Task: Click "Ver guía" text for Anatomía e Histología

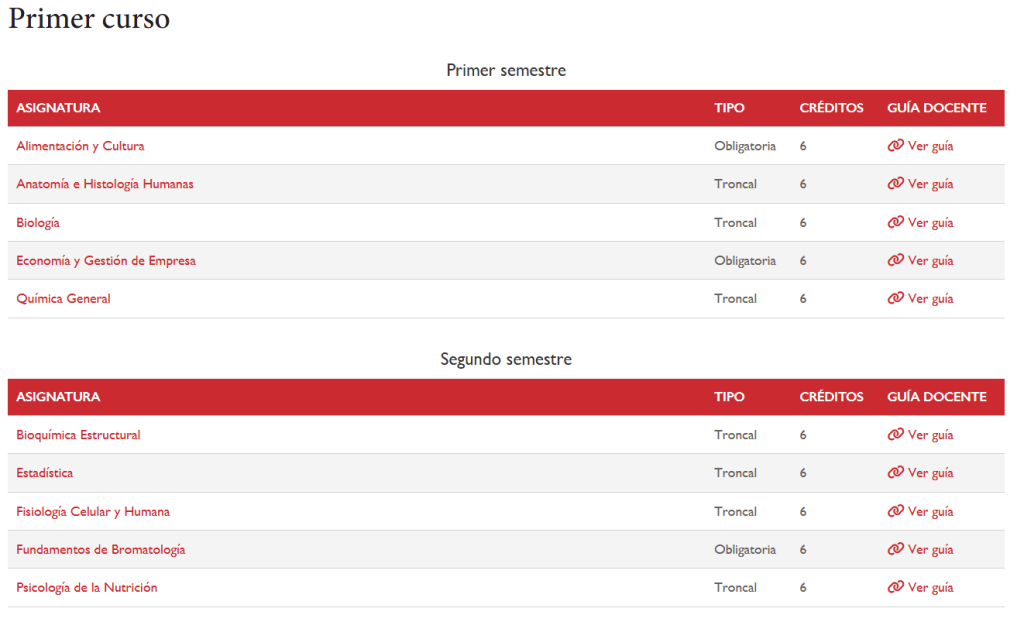Action: click(931, 184)
